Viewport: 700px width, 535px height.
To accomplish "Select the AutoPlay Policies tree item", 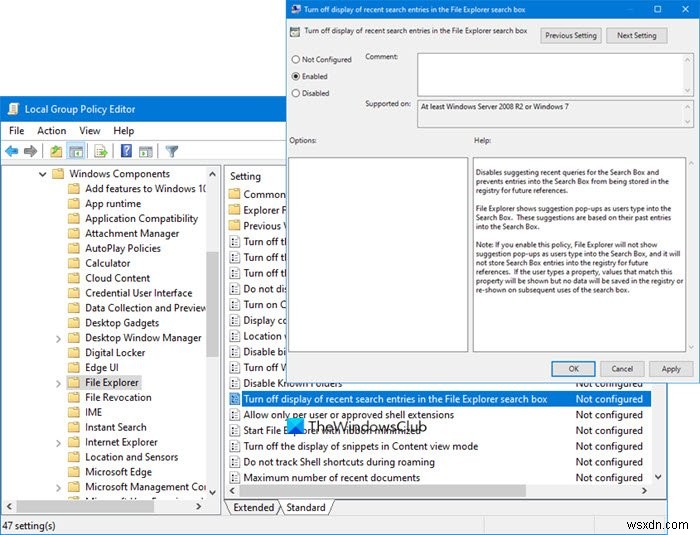I will [123, 248].
